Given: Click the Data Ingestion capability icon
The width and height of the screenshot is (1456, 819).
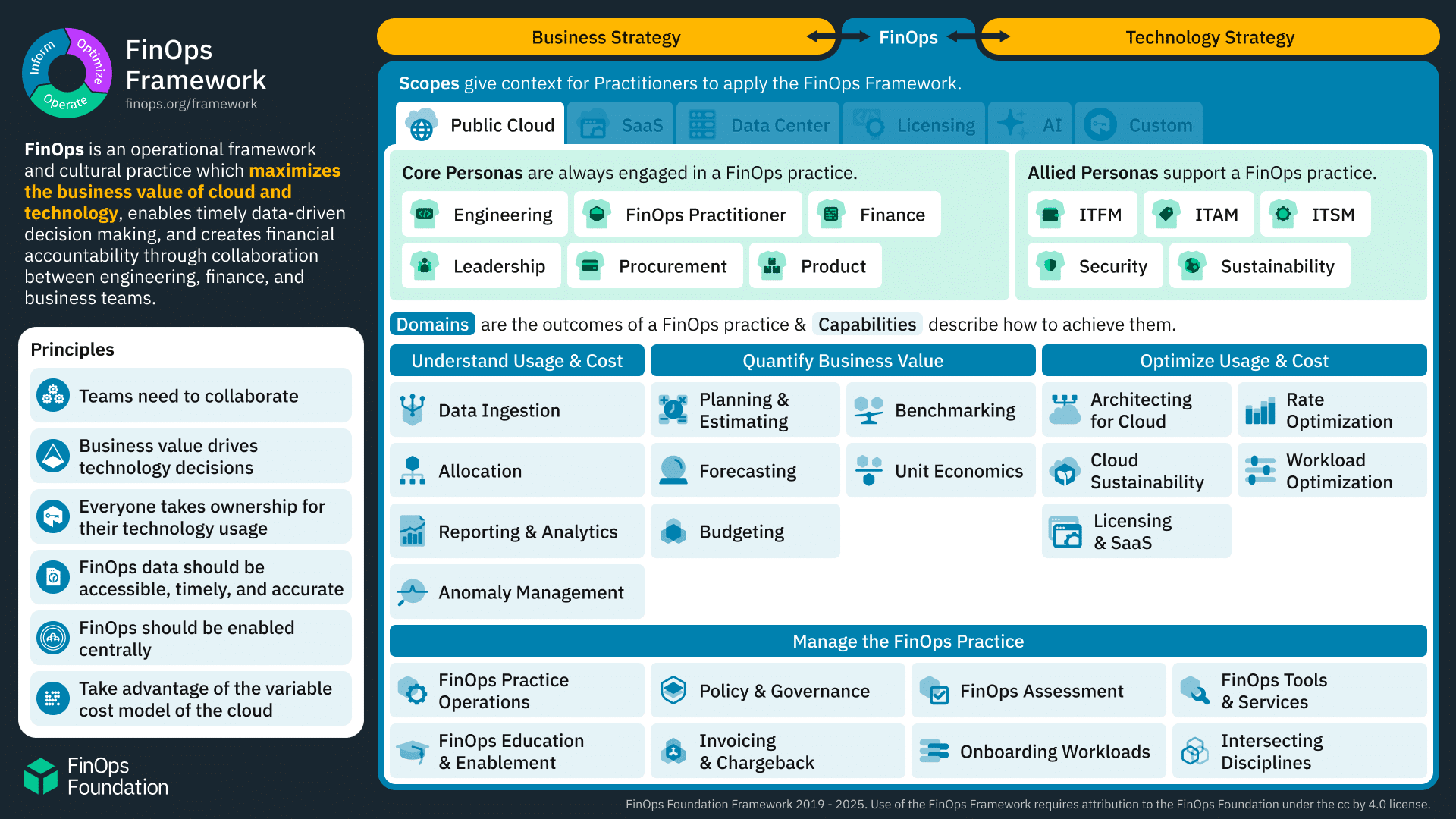Looking at the screenshot, I should pos(413,409).
